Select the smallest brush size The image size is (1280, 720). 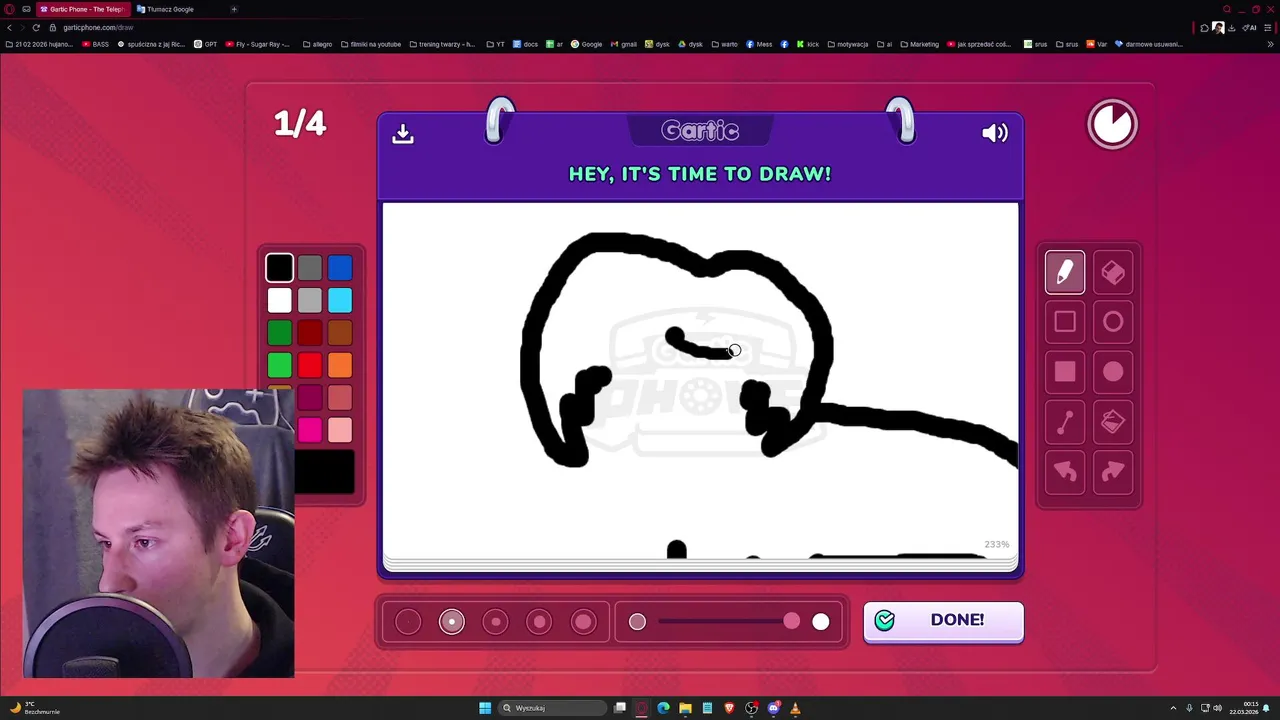(x=408, y=622)
